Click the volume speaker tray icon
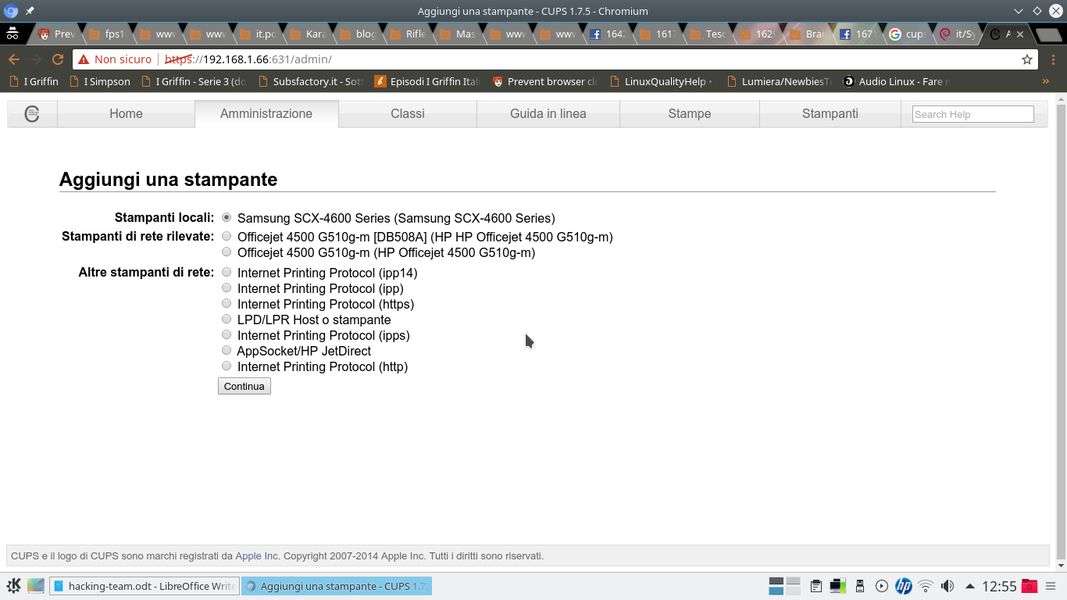The image size is (1067, 600). pyautogui.click(x=947, y=586)
